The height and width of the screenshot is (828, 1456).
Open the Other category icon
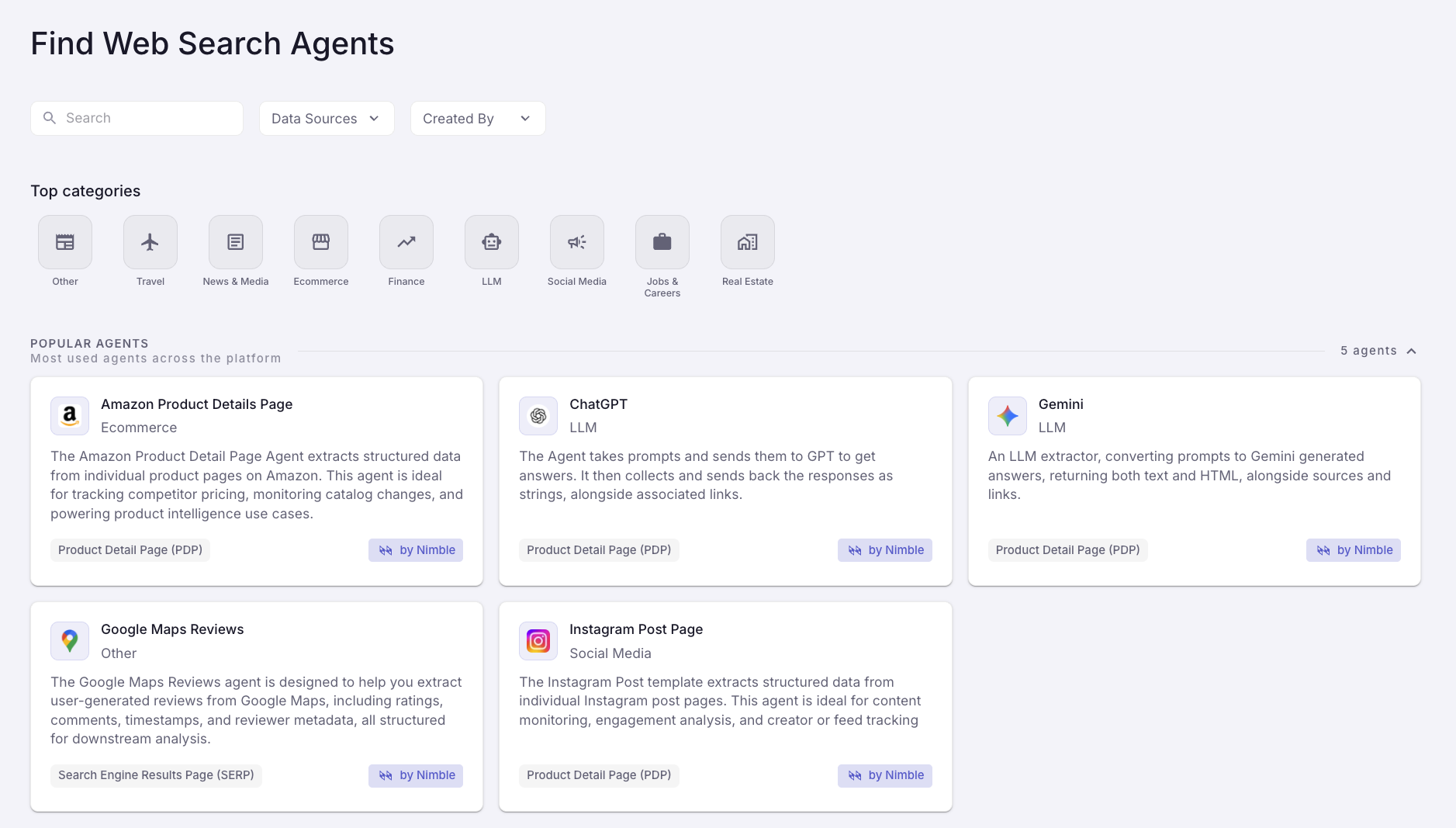pyautogui.click(x=65, y=242)
